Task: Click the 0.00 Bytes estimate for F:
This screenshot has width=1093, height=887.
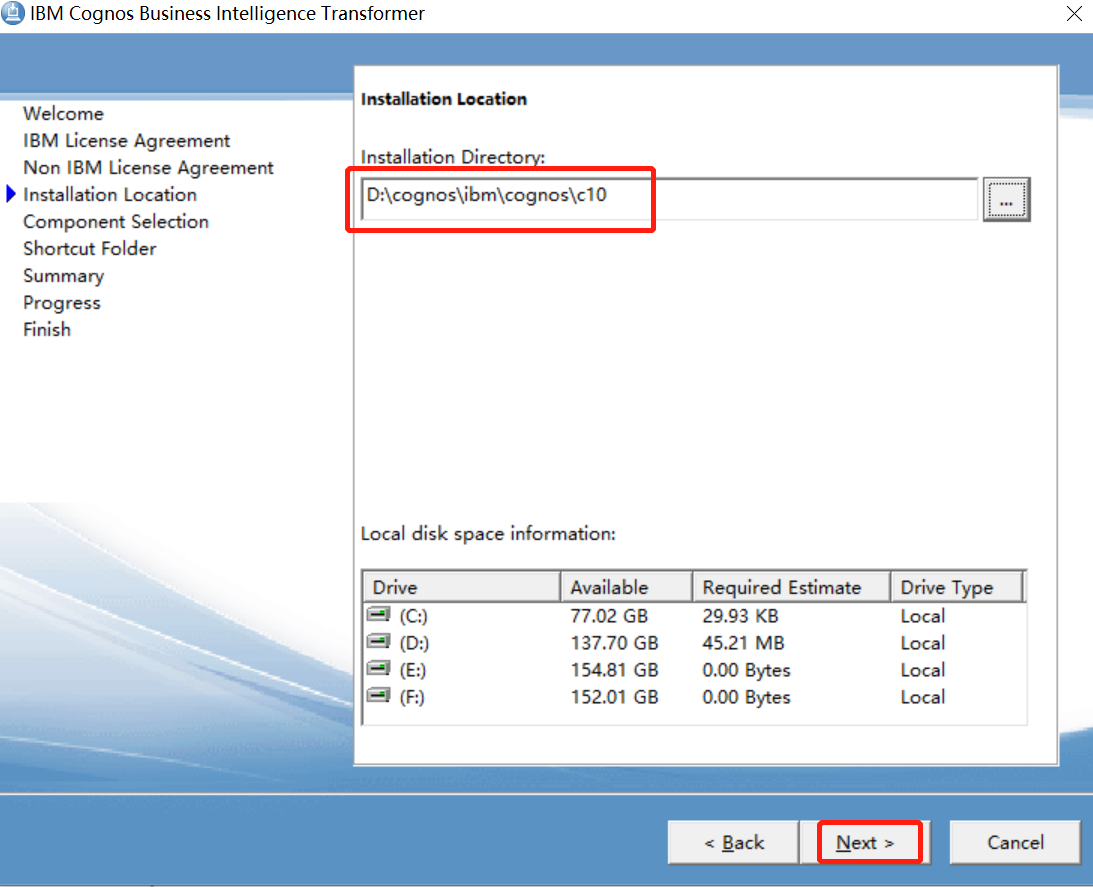Action: 746,697
